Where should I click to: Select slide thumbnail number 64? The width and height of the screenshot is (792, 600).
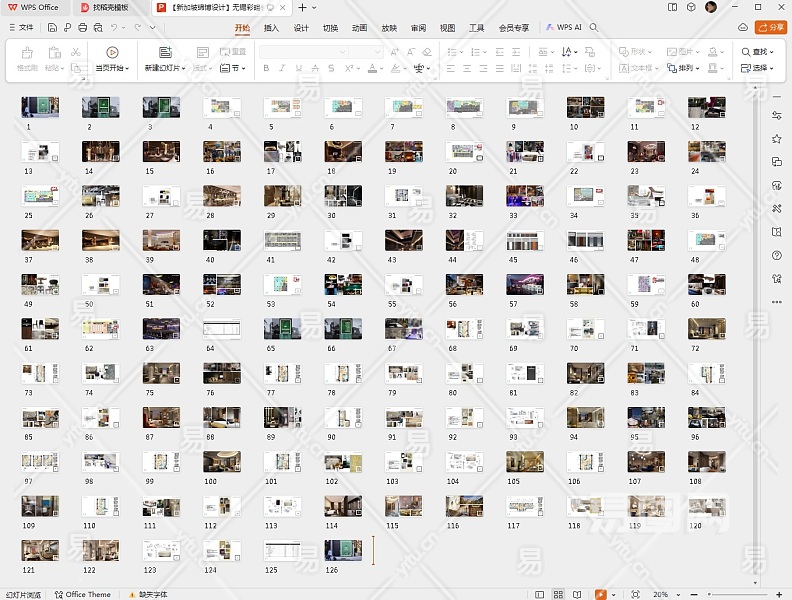pos(222,329)
